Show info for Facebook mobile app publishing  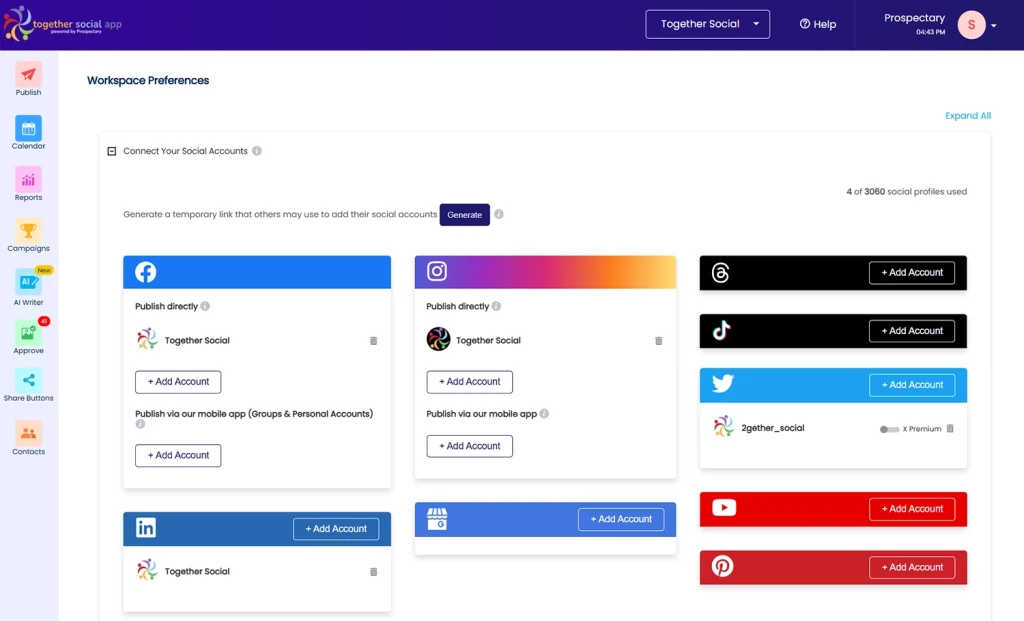(140, 424)
